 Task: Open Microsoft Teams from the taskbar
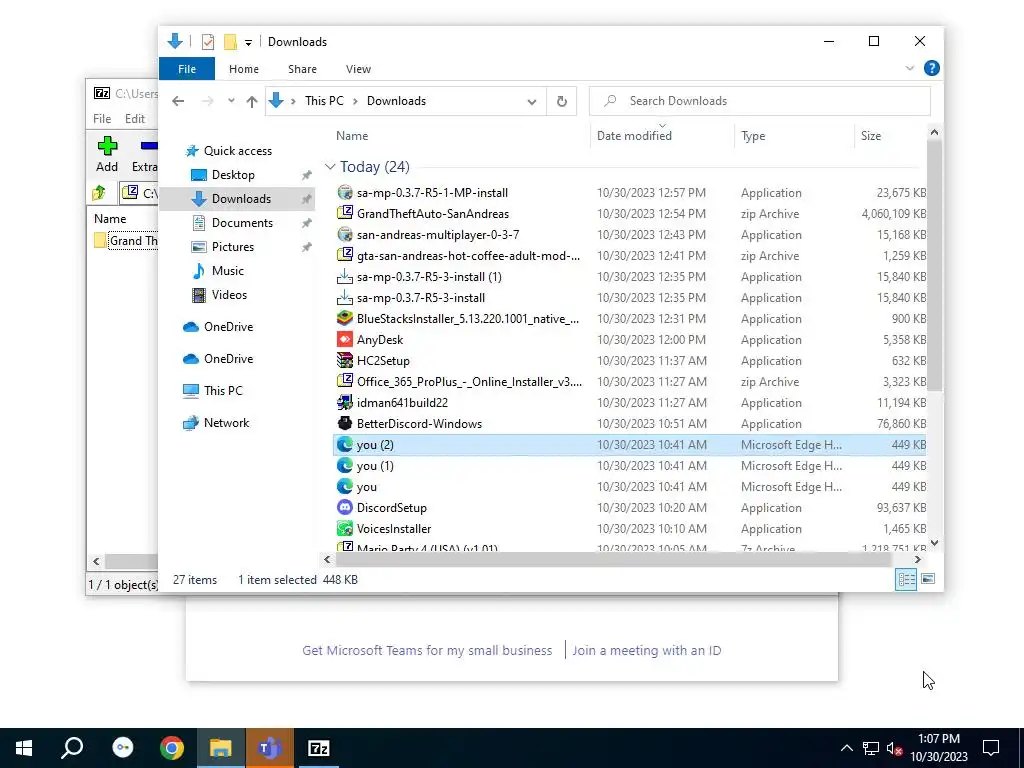click(270, 748)
